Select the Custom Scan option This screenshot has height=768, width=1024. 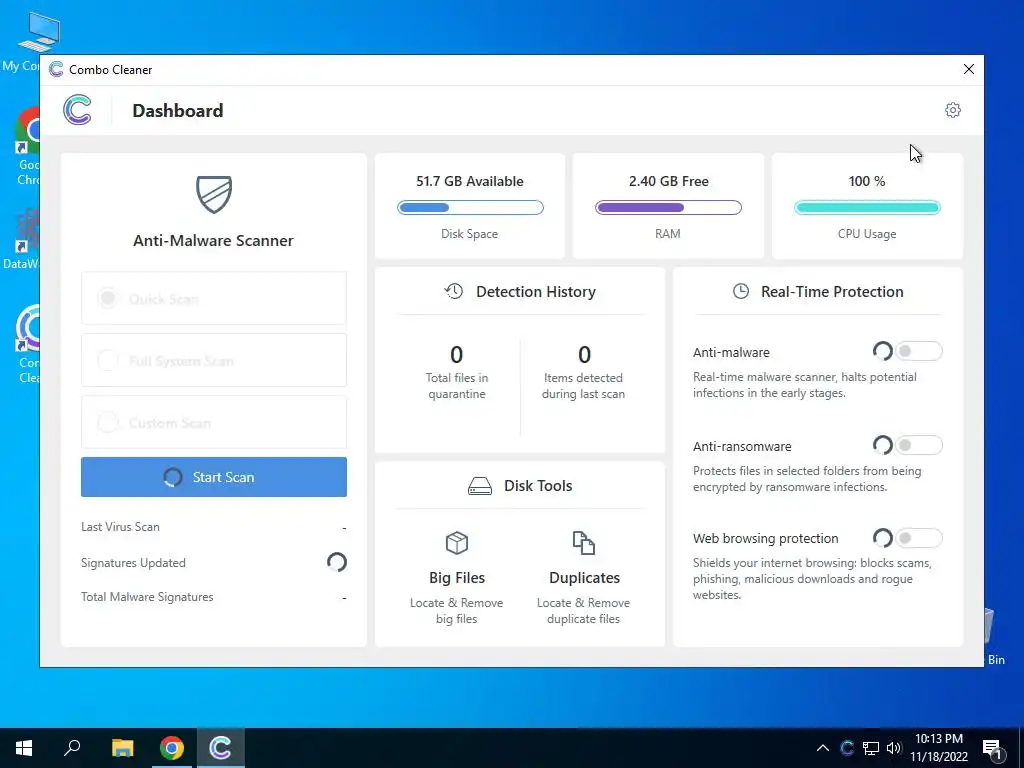coord(214,423)
